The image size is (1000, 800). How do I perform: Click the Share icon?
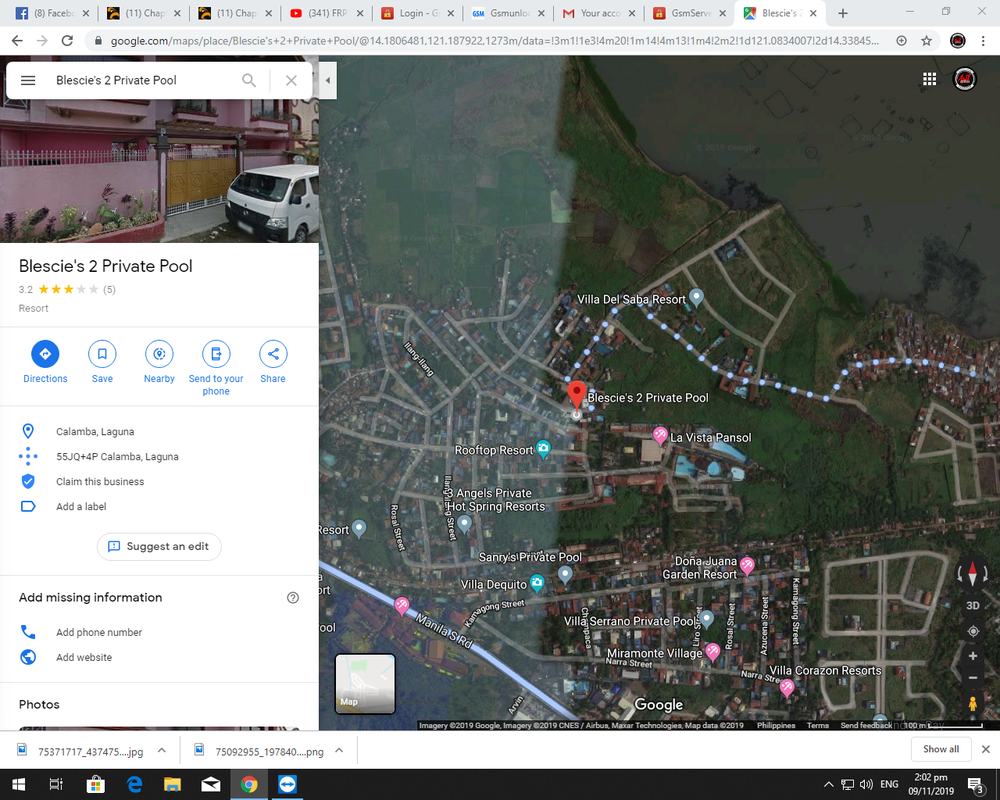(x=273, y=354)
